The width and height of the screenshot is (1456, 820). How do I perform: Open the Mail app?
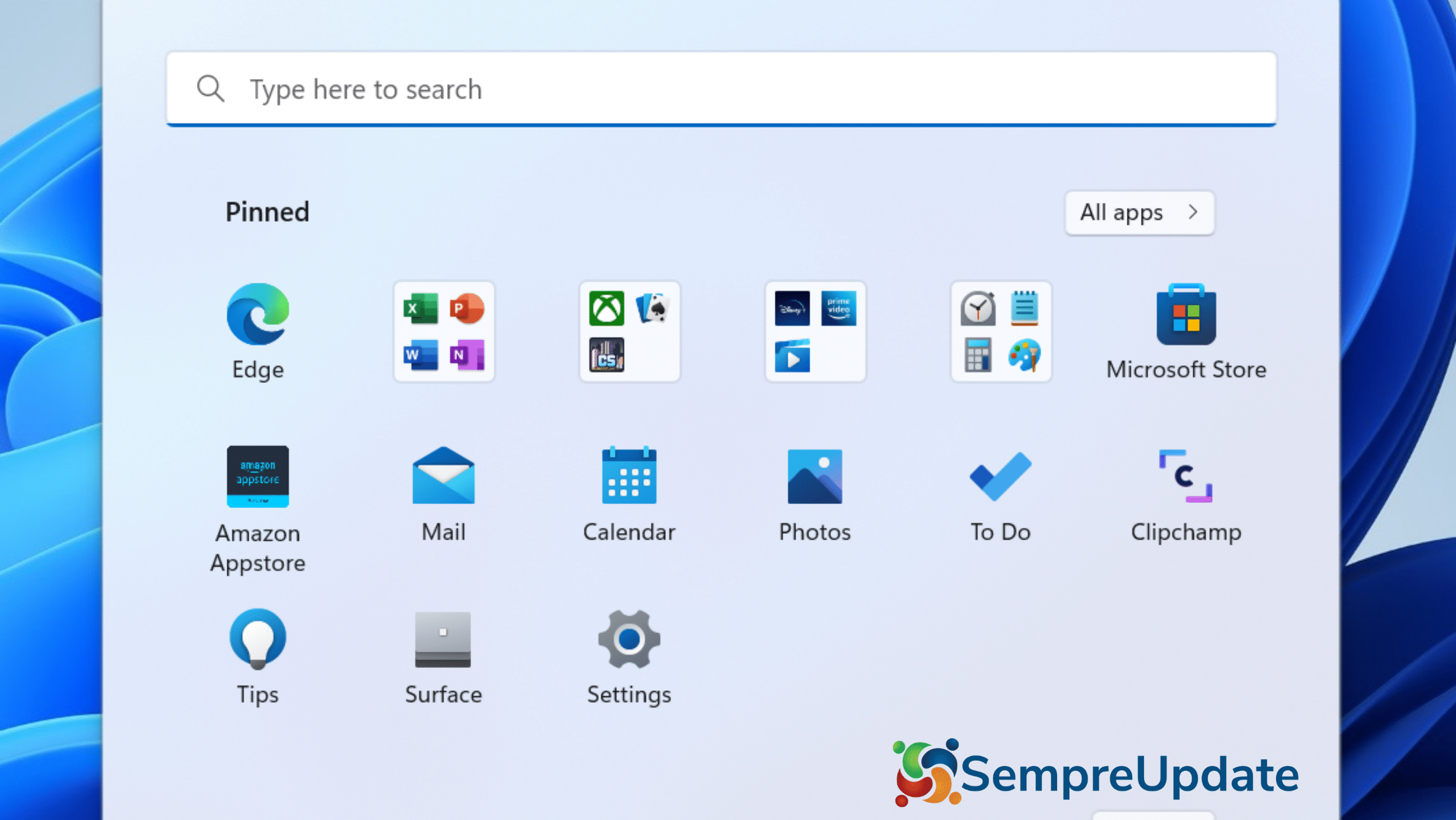click(443, 495)
